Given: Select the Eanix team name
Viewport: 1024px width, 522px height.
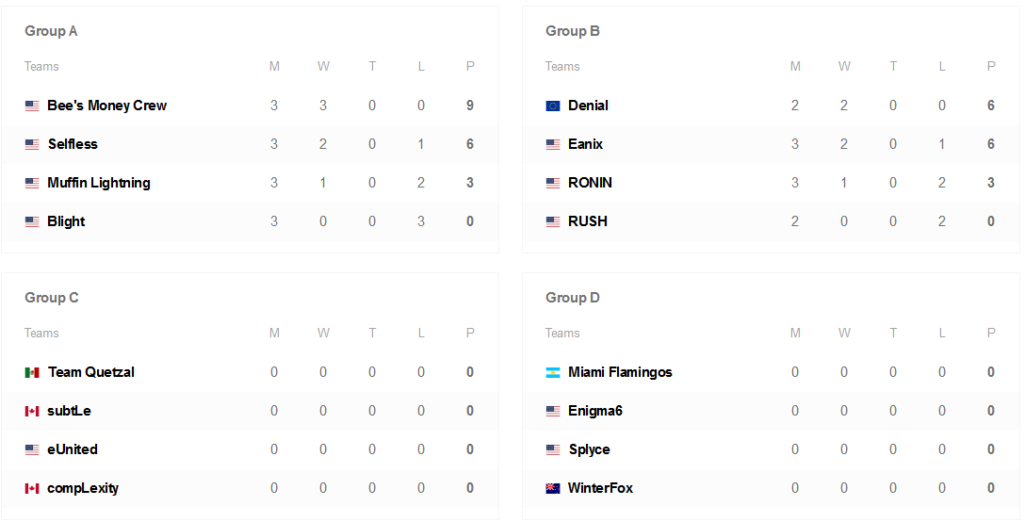Looking at the screenshot, I should tap(585, 144).
